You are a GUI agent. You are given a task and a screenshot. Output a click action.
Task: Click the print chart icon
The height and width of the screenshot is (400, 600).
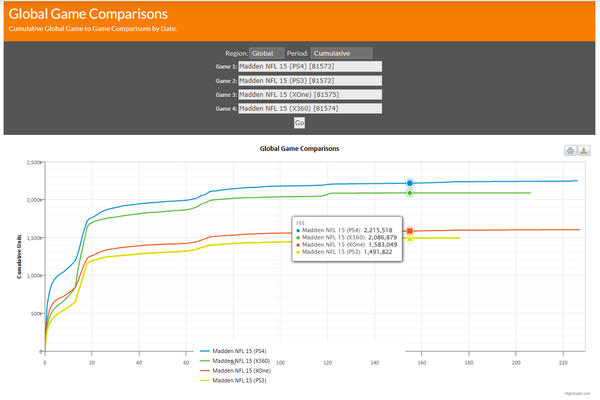[x=570, y=151]
